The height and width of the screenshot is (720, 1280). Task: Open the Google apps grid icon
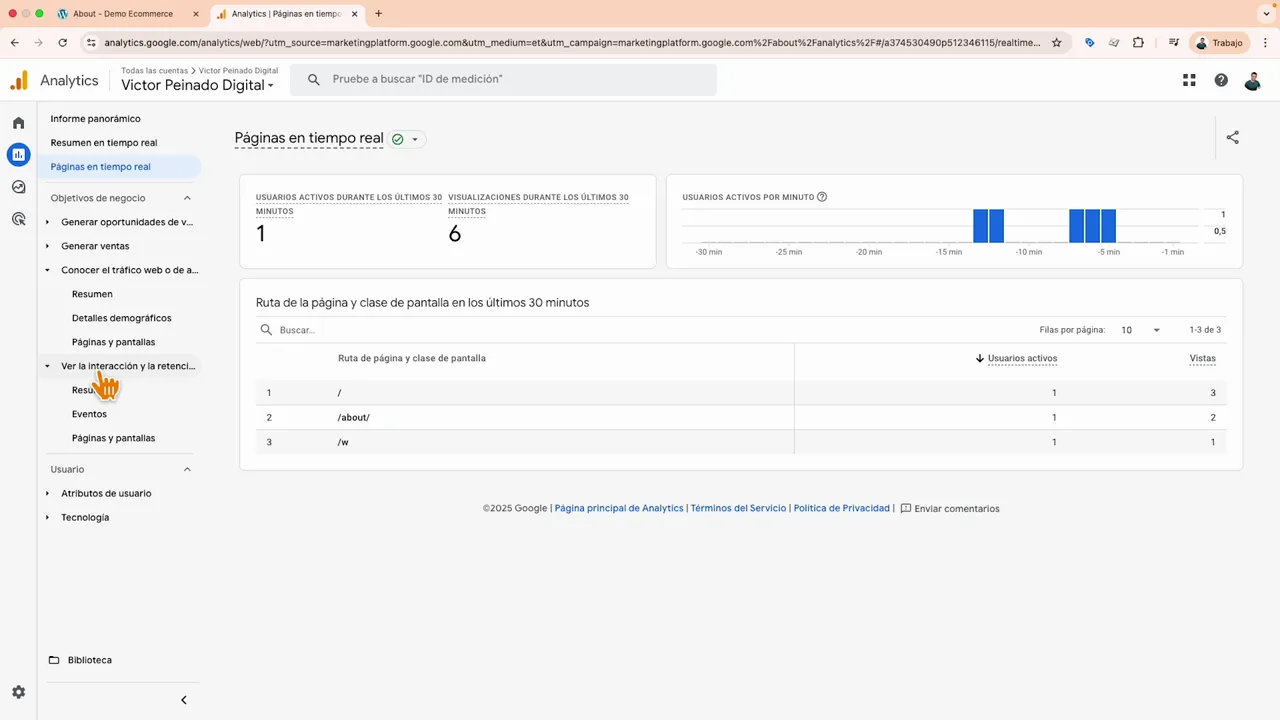coord(1189,80)
